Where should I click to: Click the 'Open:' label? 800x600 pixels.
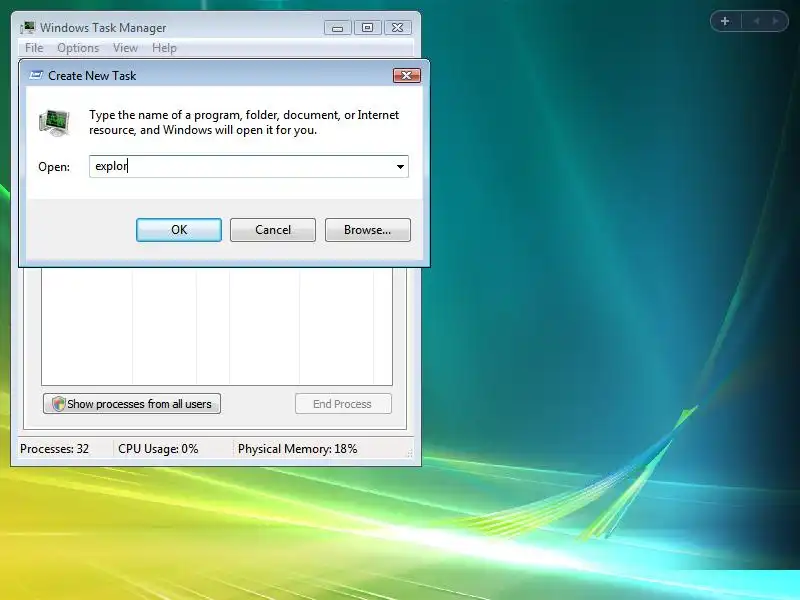click(x=54, y=167)
